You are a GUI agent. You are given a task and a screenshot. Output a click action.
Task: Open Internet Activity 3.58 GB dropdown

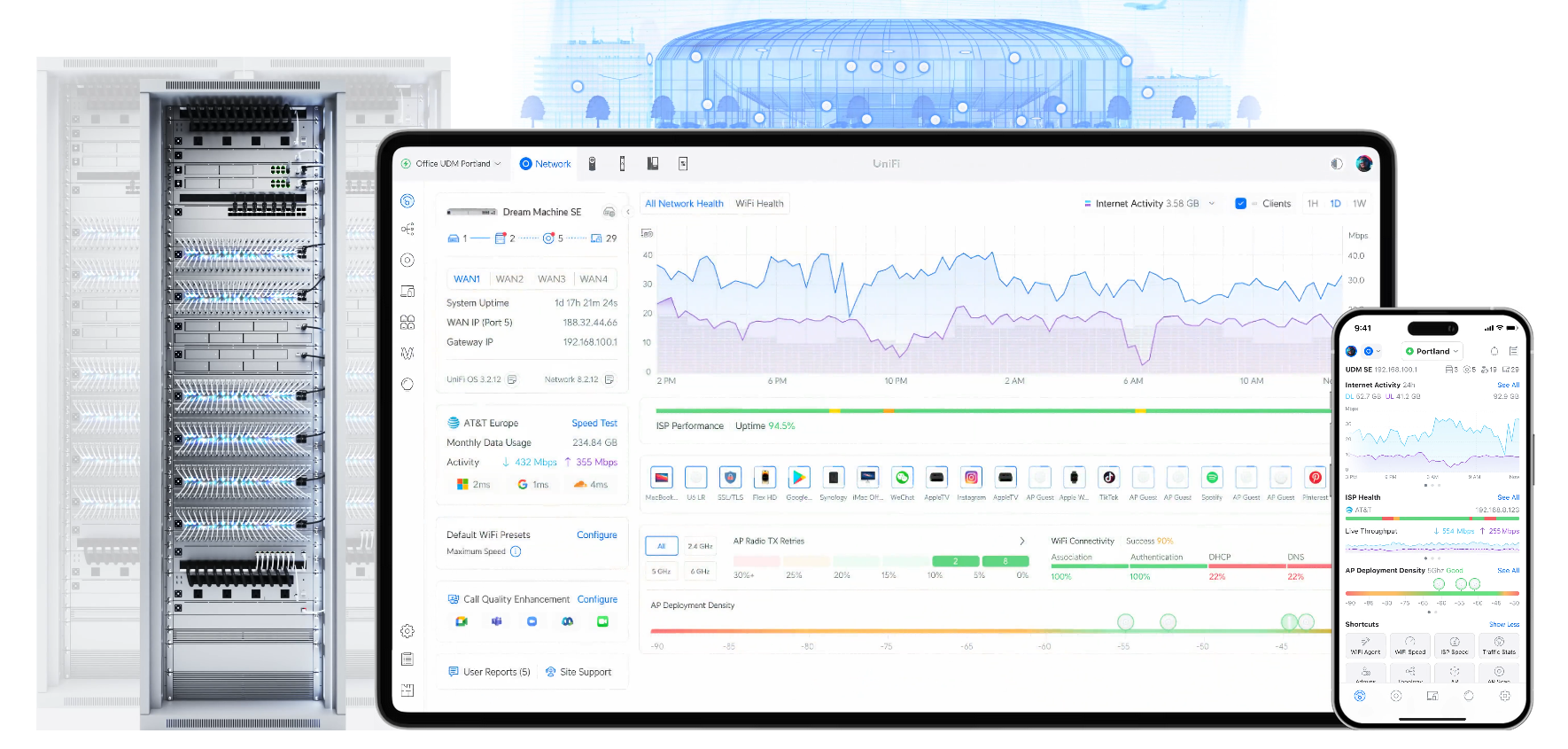click(1150, 204)
